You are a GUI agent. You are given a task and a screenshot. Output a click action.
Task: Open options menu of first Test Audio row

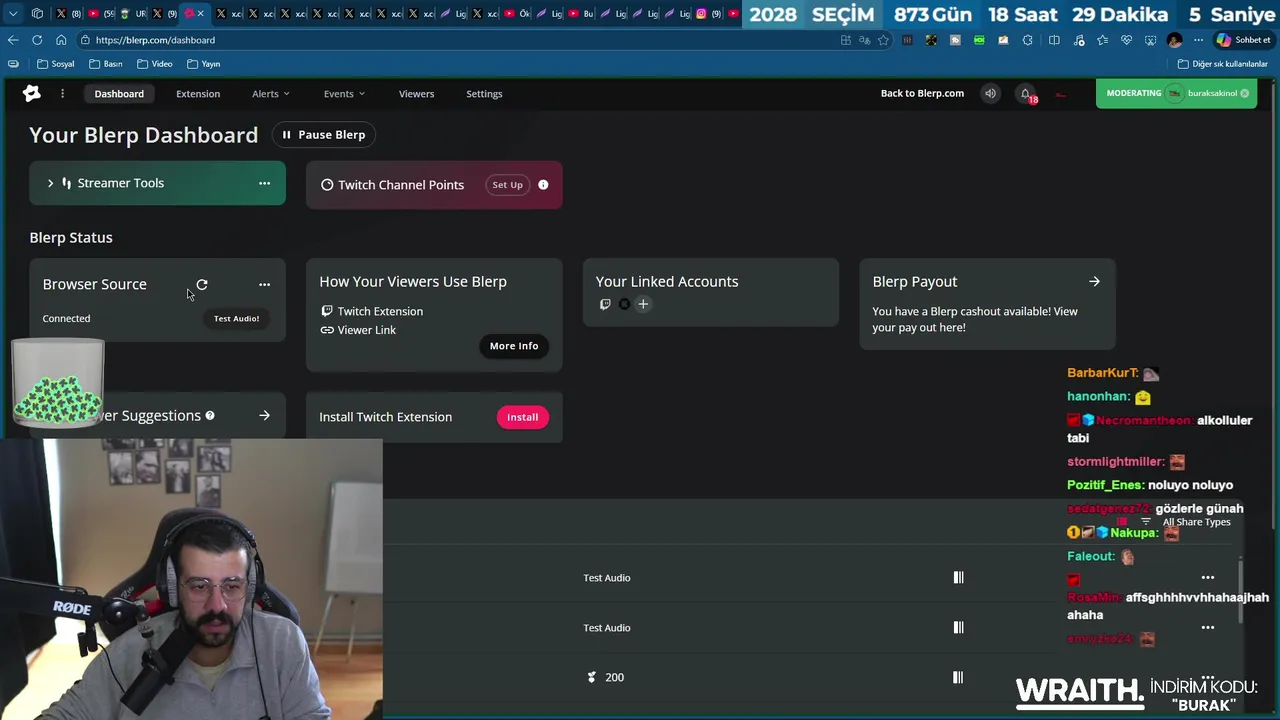(1208, 578)
